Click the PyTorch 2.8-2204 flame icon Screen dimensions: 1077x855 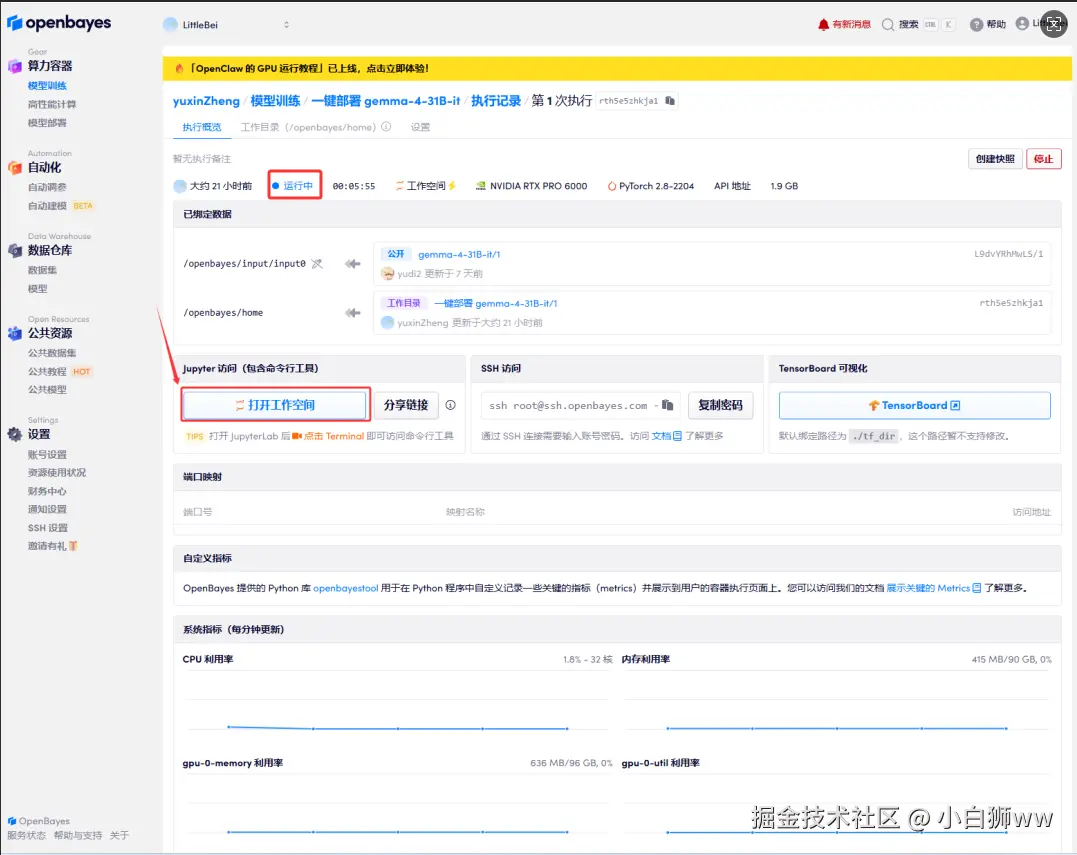click(611, 186)
